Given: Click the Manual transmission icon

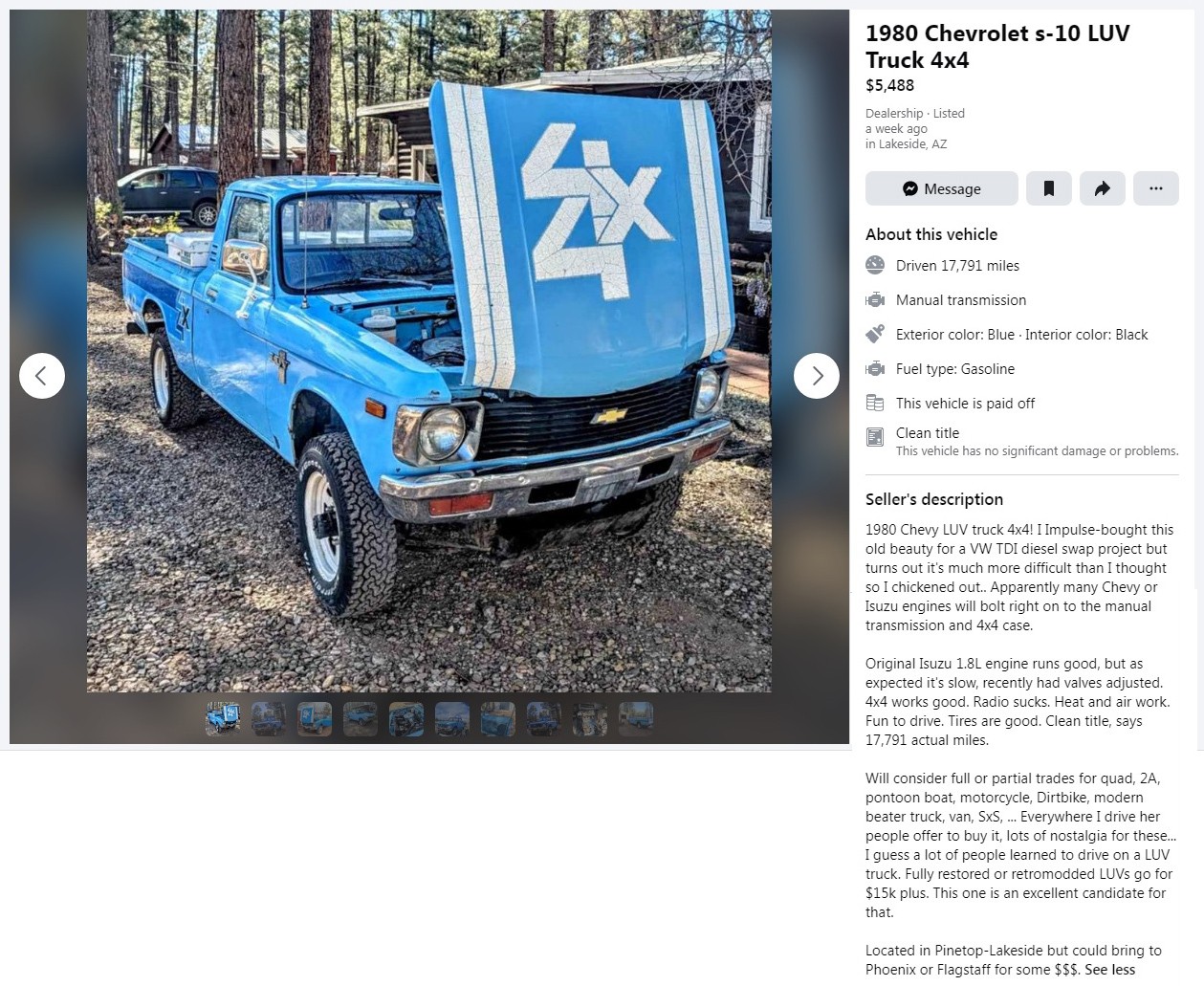Looking at the screenshot, I should (875, 299).
